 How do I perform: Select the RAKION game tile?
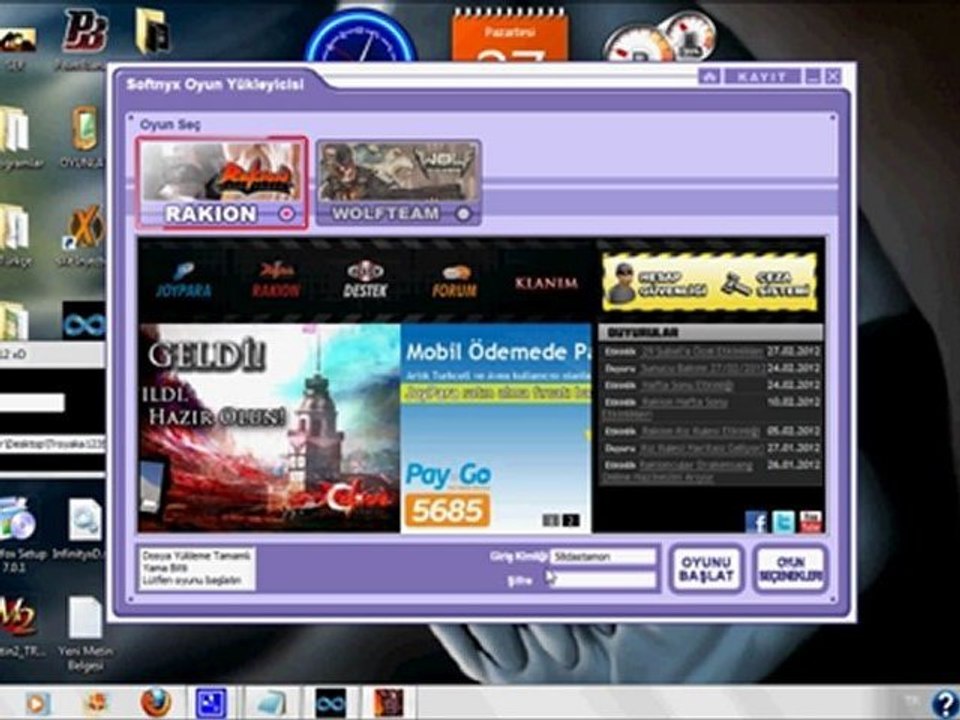click(x=222, y=183)
